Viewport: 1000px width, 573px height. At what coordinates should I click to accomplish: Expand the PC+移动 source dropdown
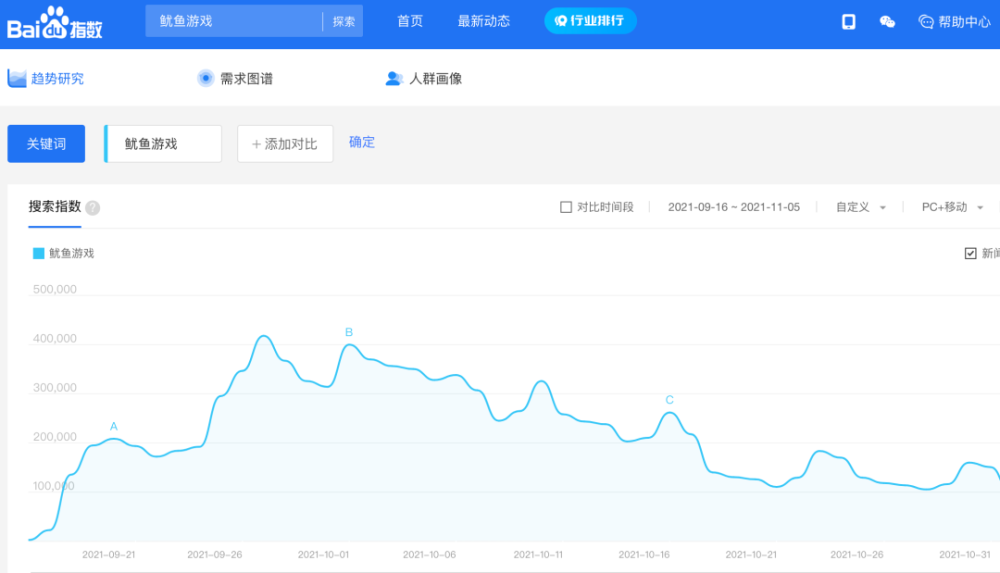[x=952, y=207]
